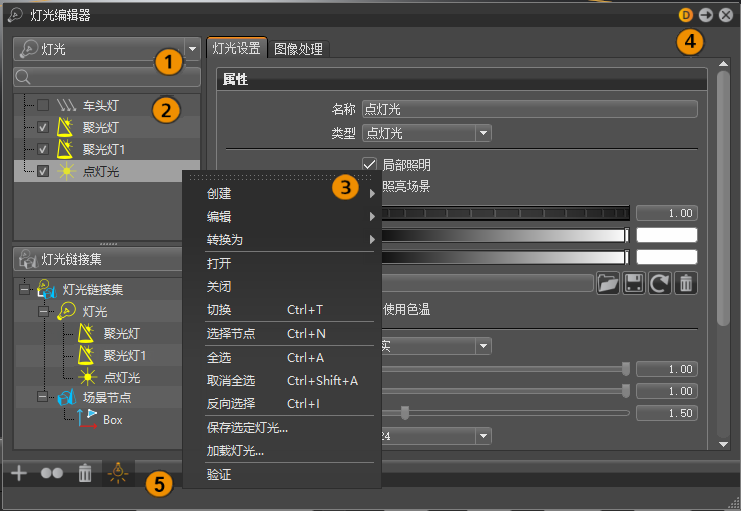Screen dimensions: 741x511
Task: Collapse the 属性 section header
Action: [462, 79]
